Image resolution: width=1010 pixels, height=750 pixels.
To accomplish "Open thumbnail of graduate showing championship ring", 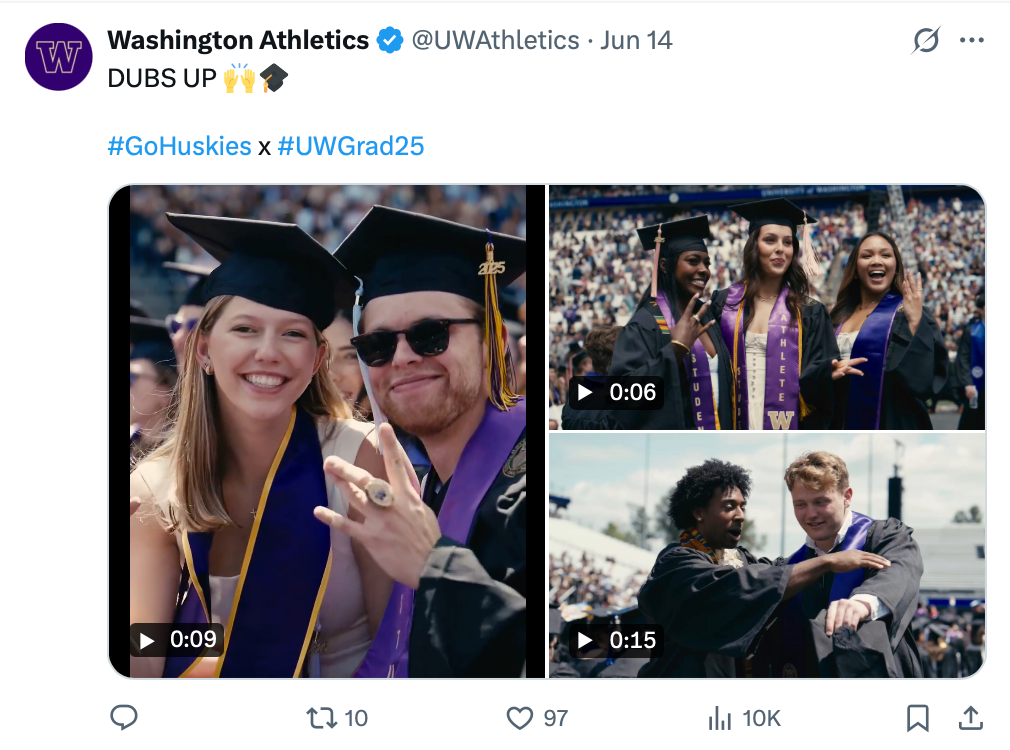I will point(327,431).
